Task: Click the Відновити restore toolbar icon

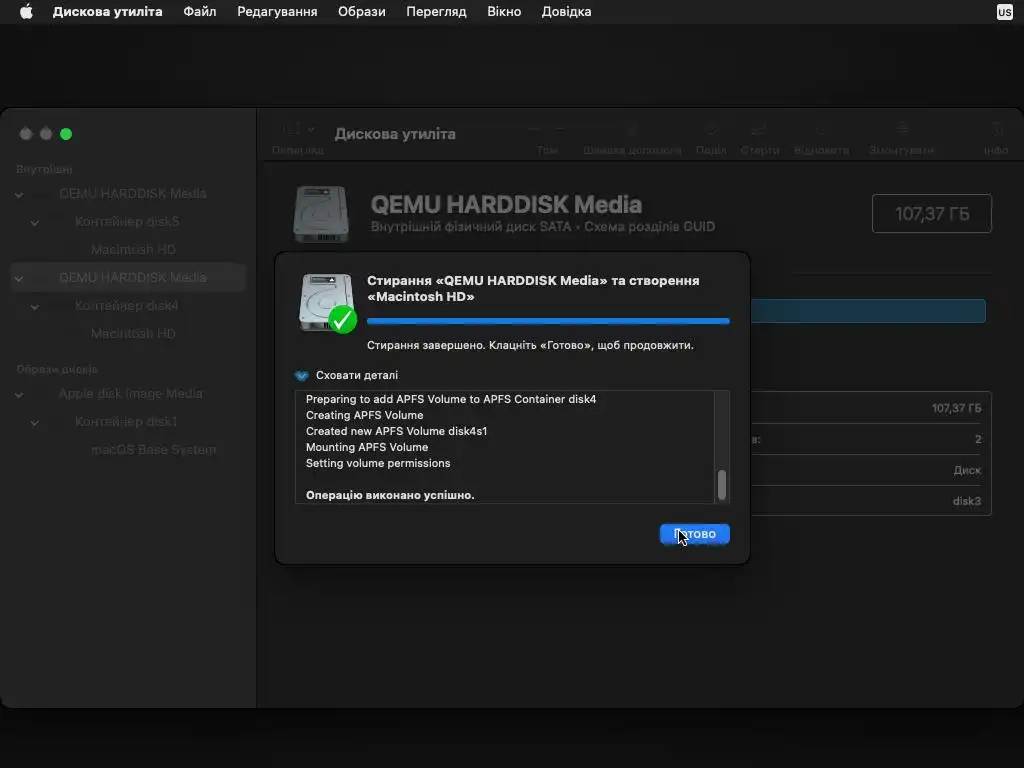Action: (x=822, y=130)
